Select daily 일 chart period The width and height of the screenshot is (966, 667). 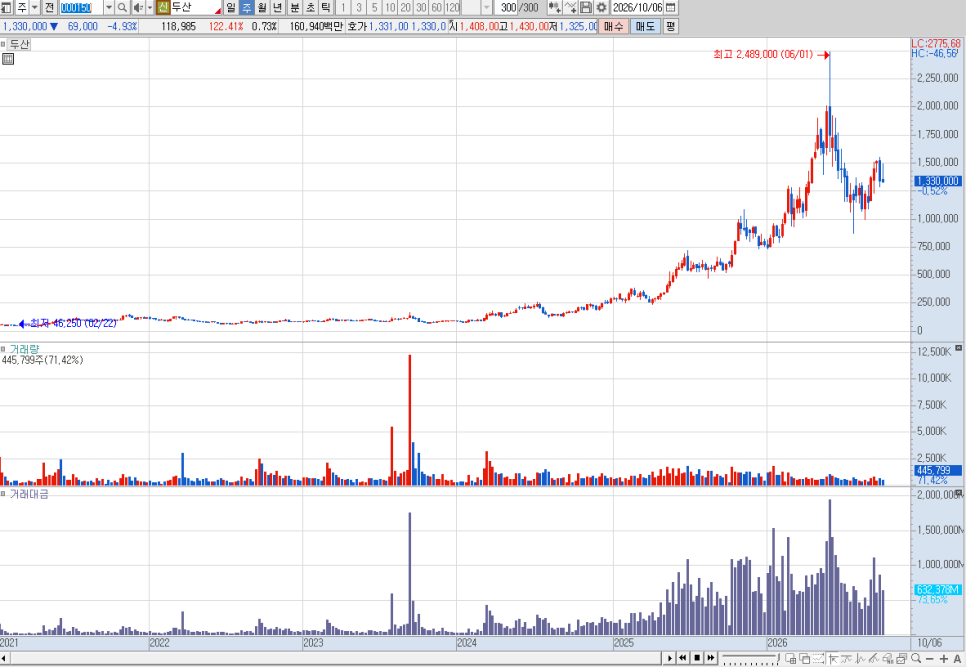[x=230, y=7]
